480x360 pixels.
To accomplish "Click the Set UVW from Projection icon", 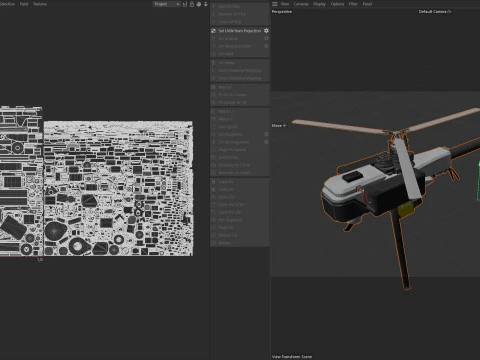I will pyautogui.click(x=214, y=31).
